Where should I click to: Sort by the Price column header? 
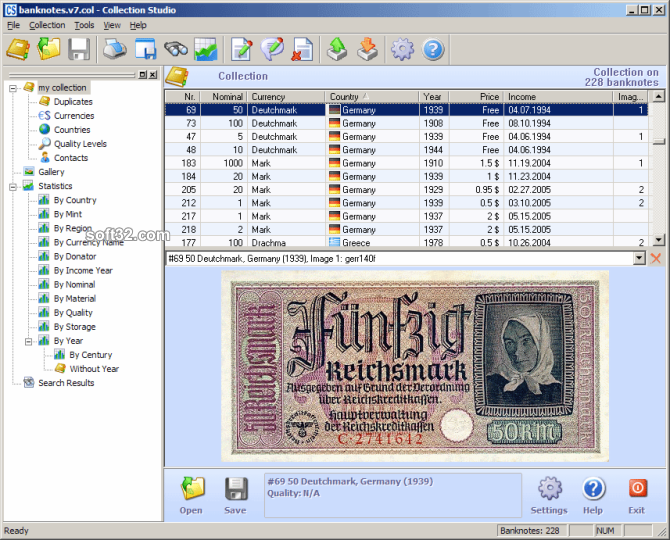point(476,97)
